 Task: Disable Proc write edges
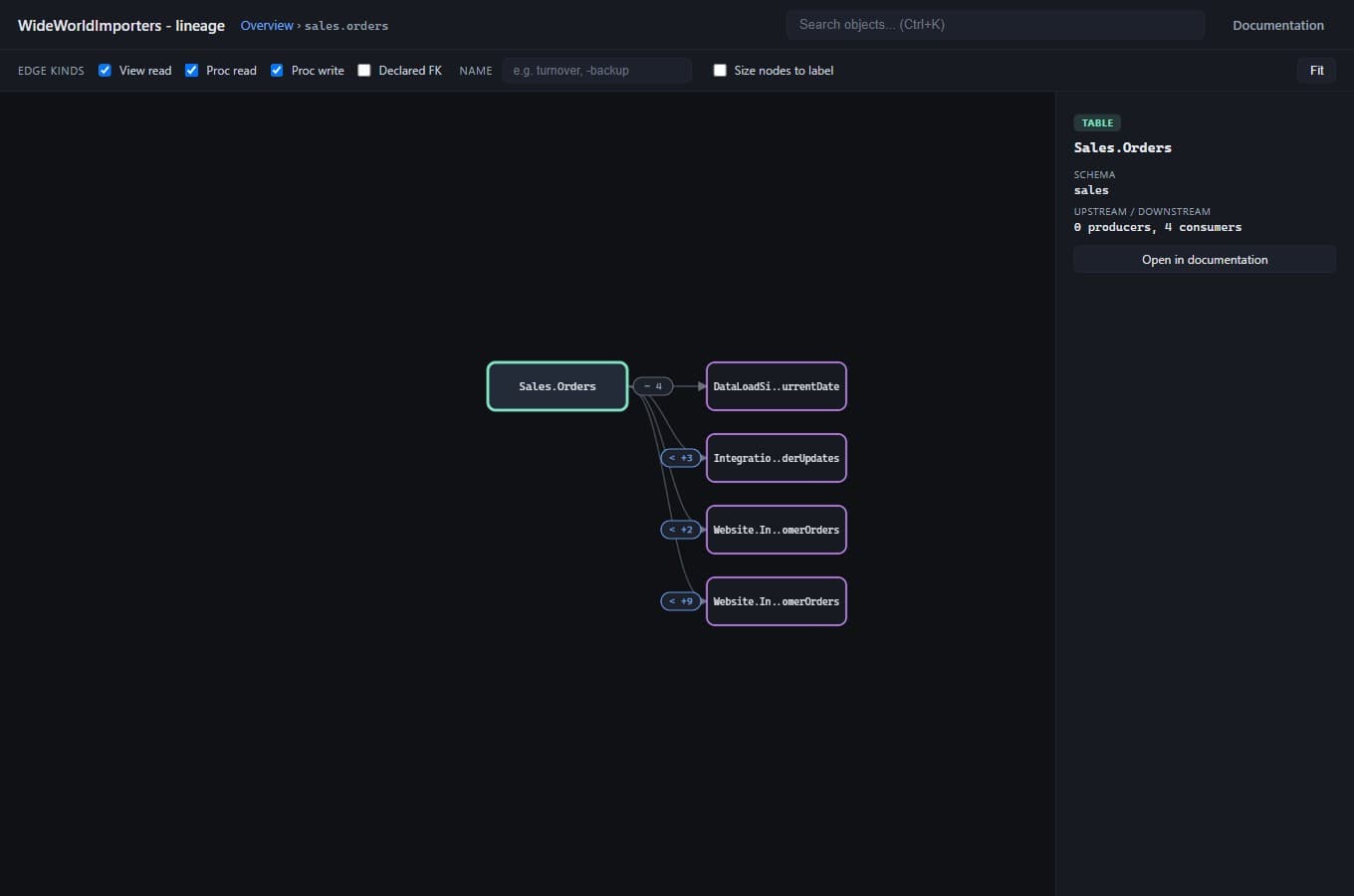[277, 71]
